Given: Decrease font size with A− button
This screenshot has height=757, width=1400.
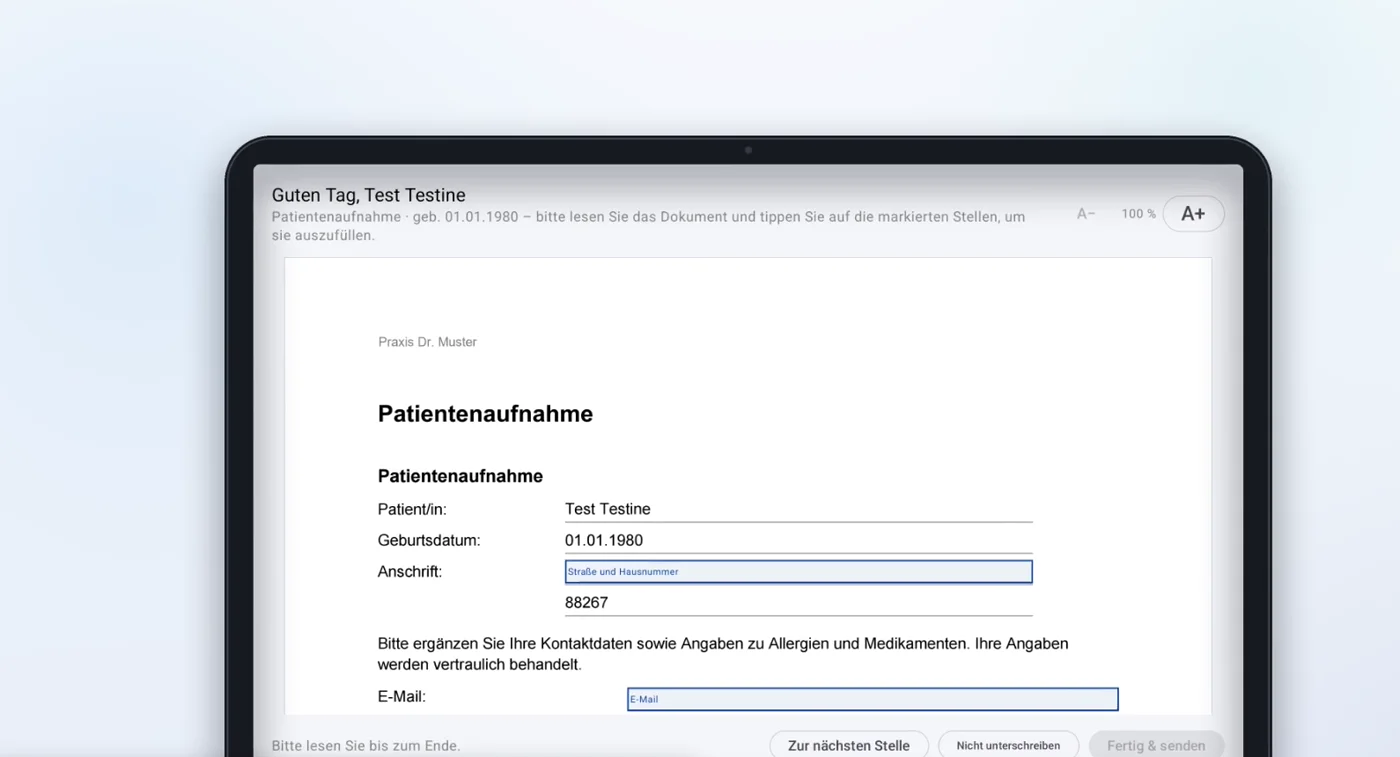Looking at the screenshot, I should pos(1086,214).
